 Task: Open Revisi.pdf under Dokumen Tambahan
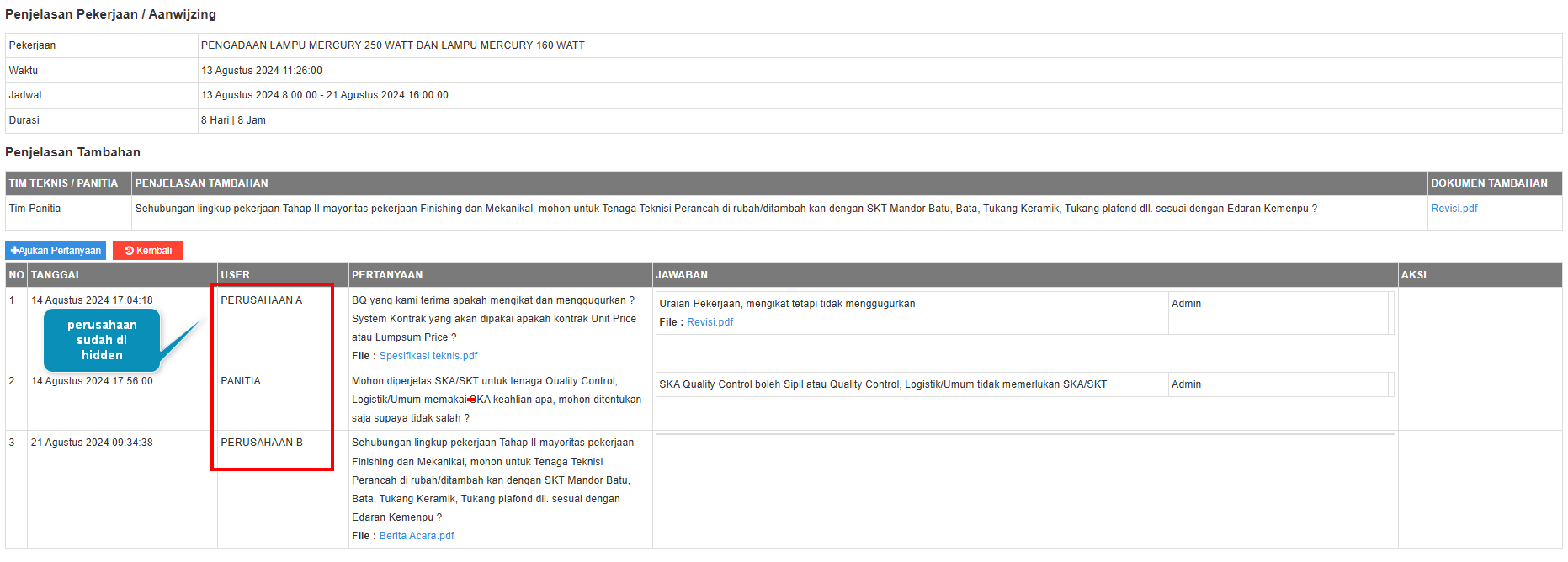[1454, 209]
